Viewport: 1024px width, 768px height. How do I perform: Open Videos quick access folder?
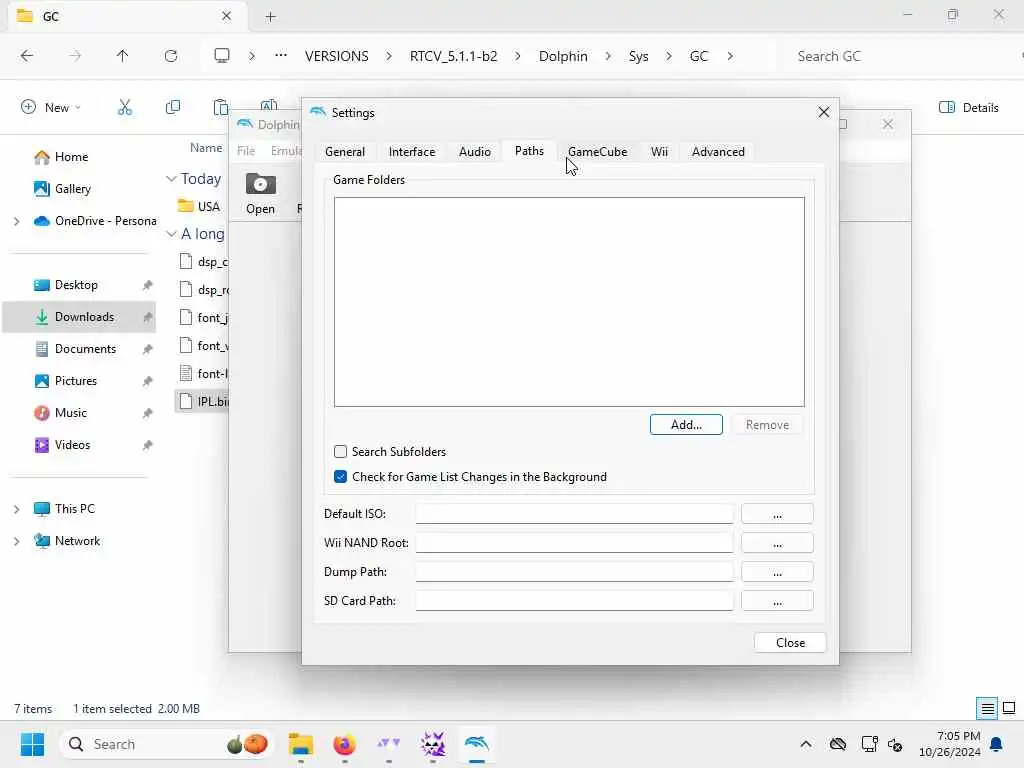72,445
